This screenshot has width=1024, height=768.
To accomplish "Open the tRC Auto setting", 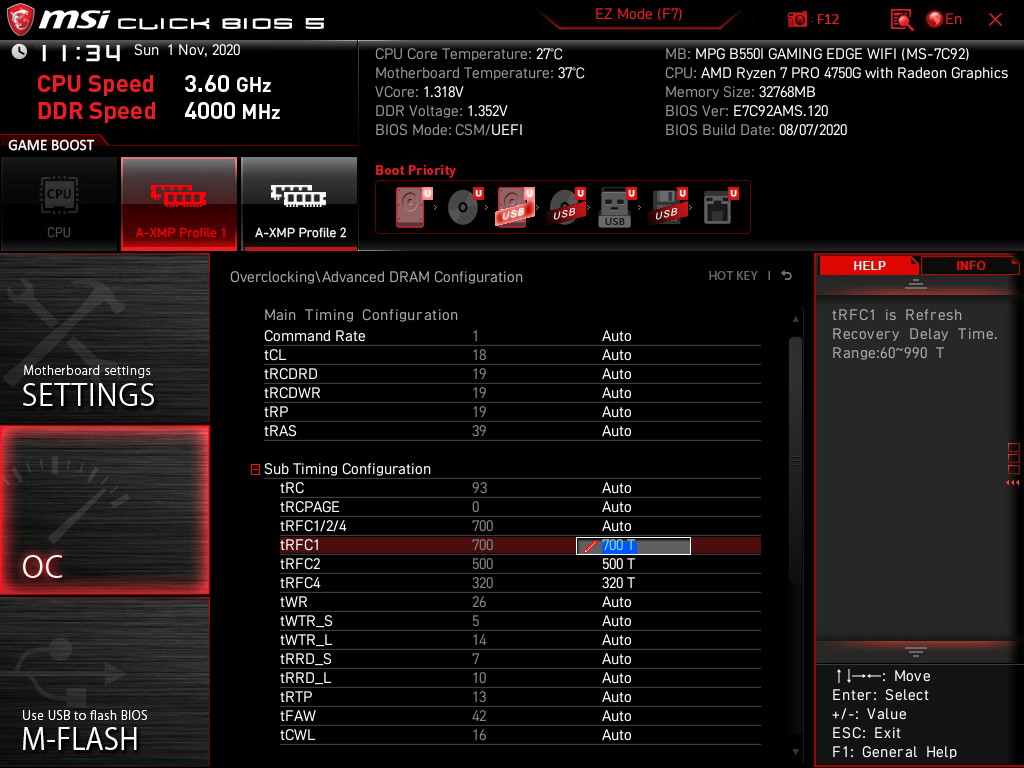I will point(616,488).
